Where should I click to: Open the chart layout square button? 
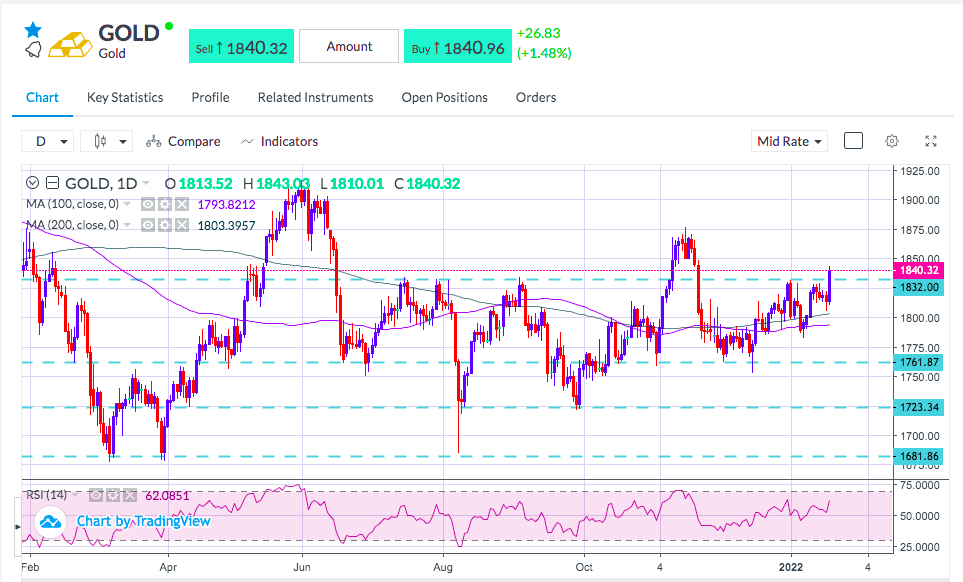pyautogui.click(x=853, y=141)
